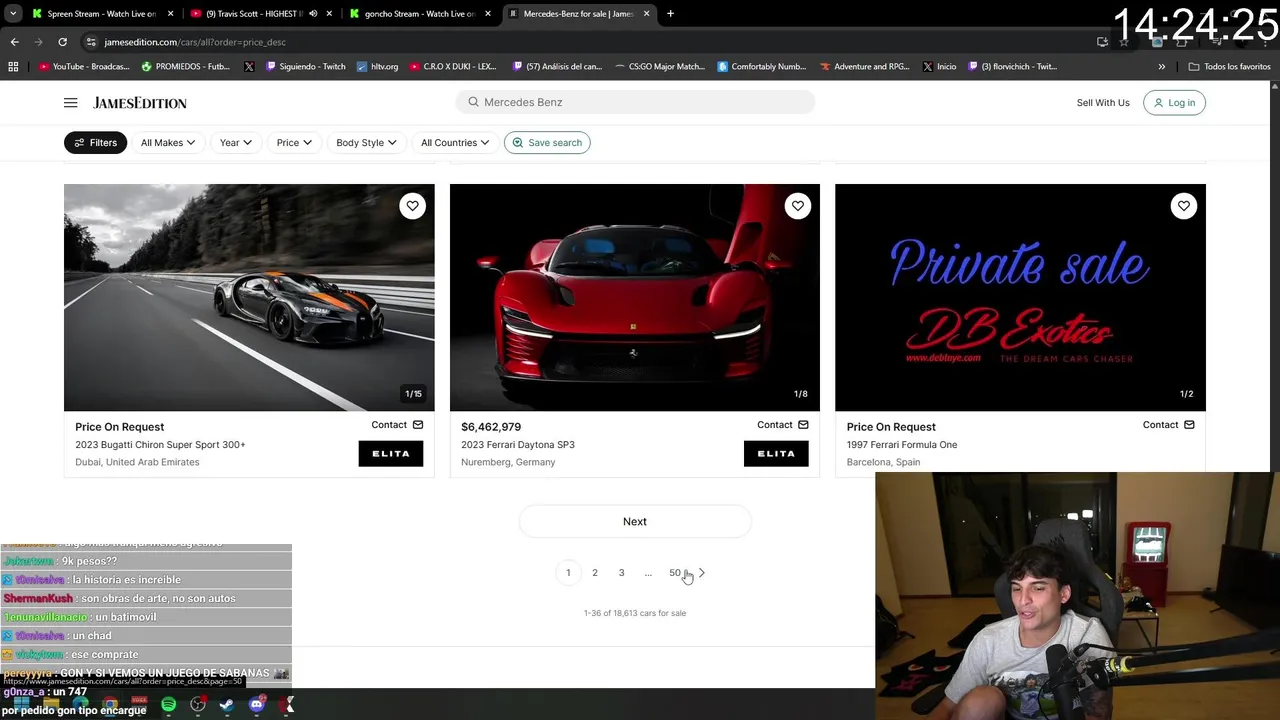
Task: Open the PROMIEDOS - Futb... bookmark
Action: click(x=186, y=67)
